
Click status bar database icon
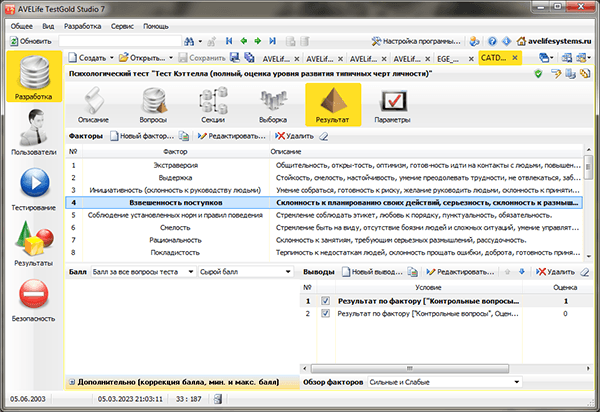pyautogui.click(x=218, y=399)
